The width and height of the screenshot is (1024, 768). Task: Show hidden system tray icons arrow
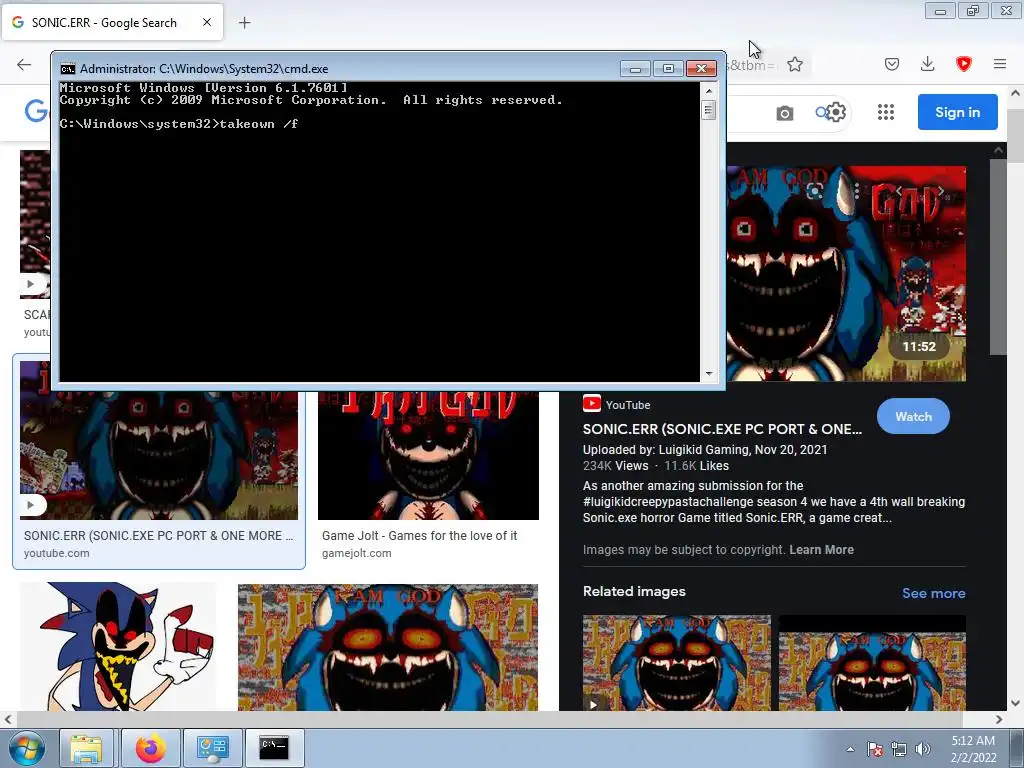pos(850,749)
